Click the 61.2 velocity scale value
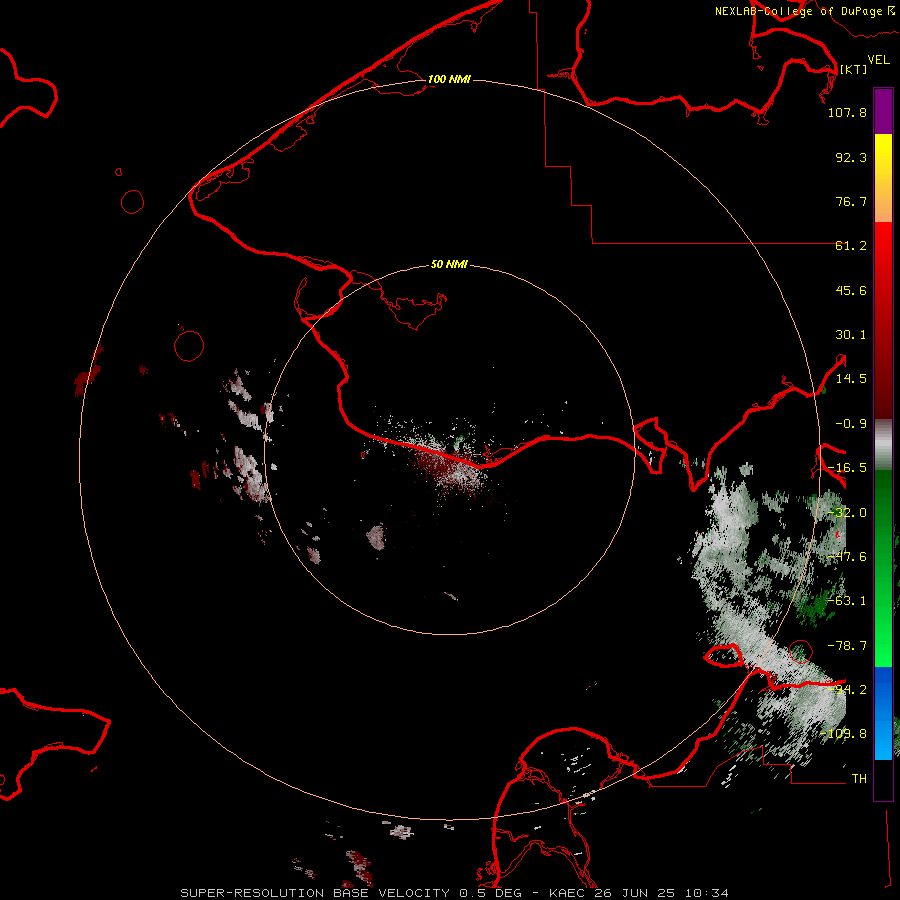Image resolution: width=900 pixels, height=900 pixels. tap(851, 246)
